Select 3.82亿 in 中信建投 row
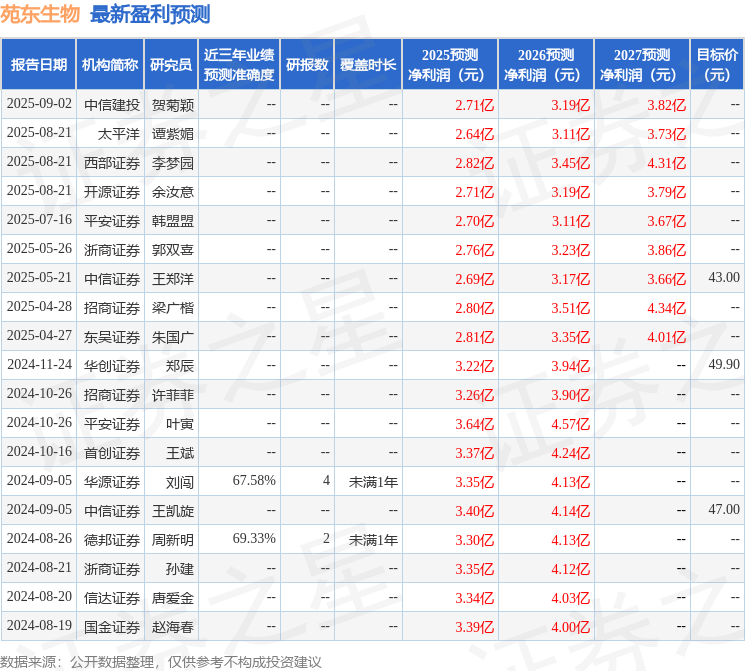This screenshot has height=671, width=745. [666, 105]
